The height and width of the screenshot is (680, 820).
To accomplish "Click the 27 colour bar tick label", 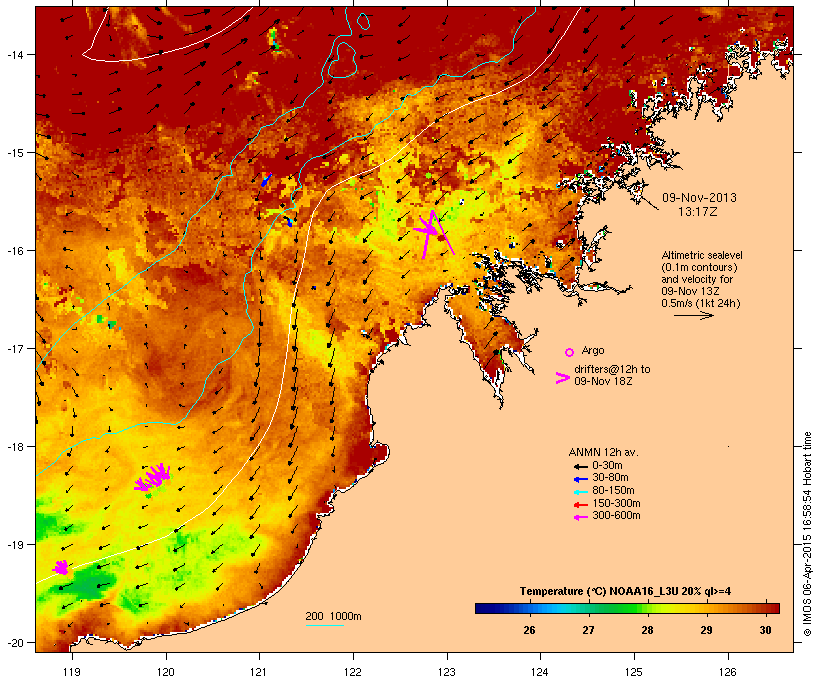I will 588,630.
